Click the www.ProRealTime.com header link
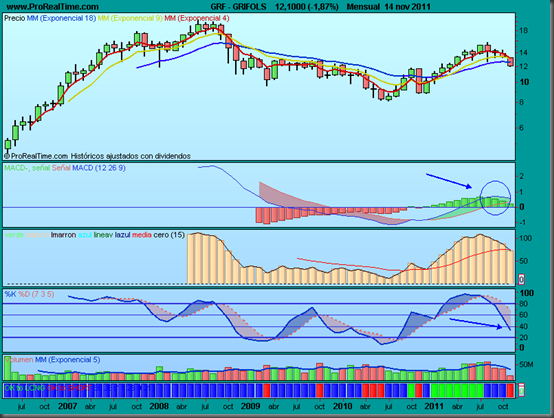Viewport: 554px width, 418px height. 53,7
